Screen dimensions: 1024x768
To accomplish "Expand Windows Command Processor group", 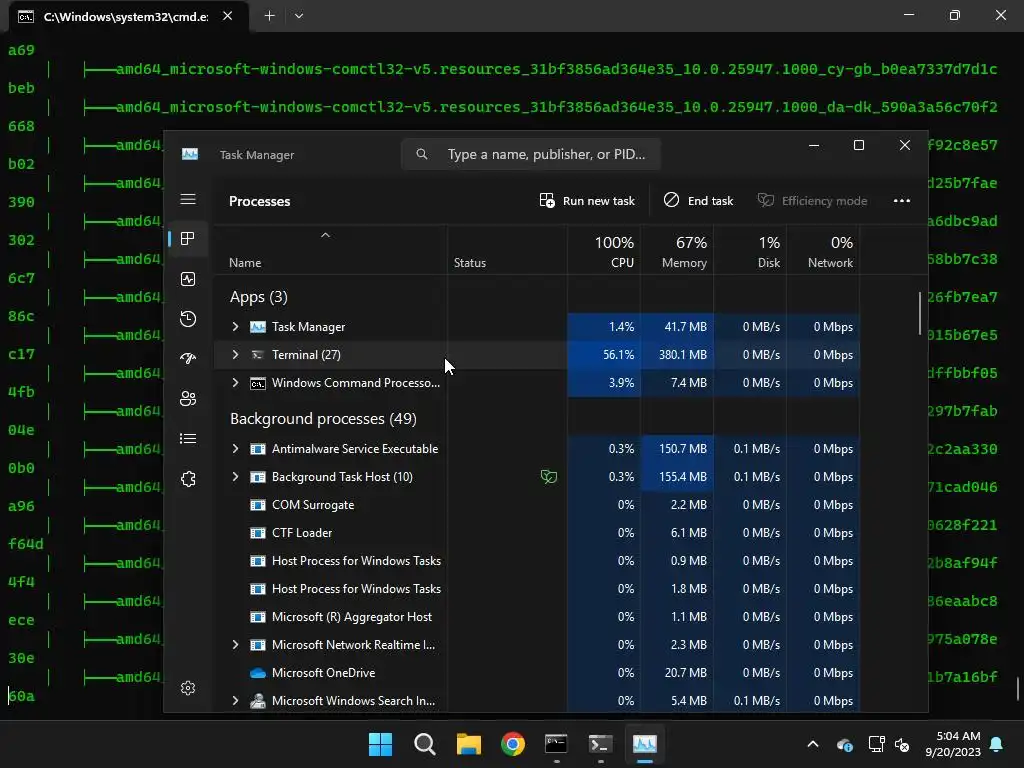I will coord(235,383).
